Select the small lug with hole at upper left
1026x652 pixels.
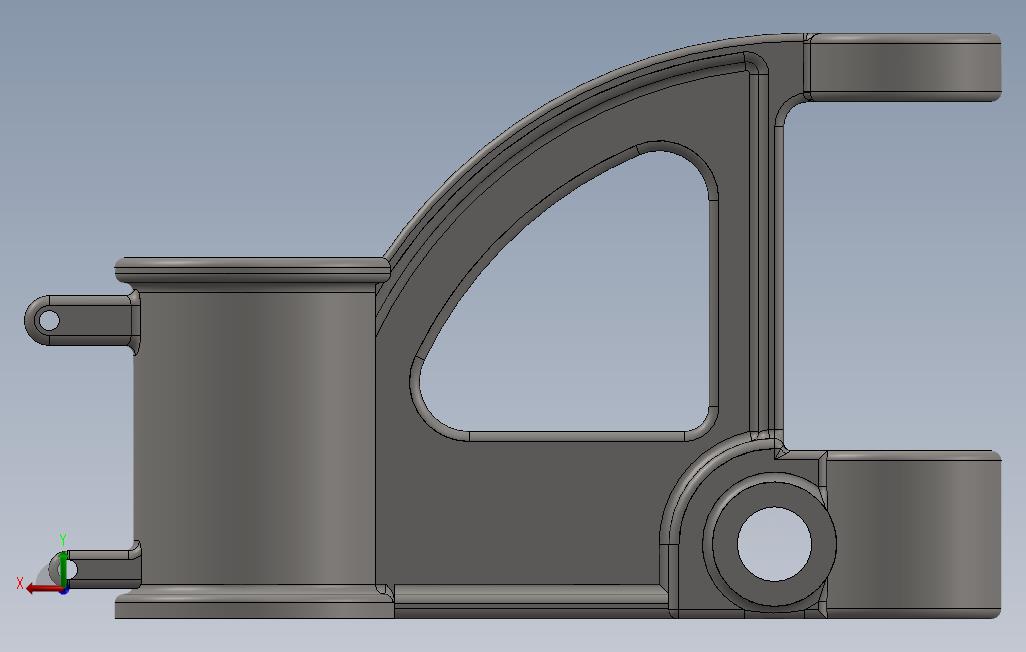[x=80, y=321]
